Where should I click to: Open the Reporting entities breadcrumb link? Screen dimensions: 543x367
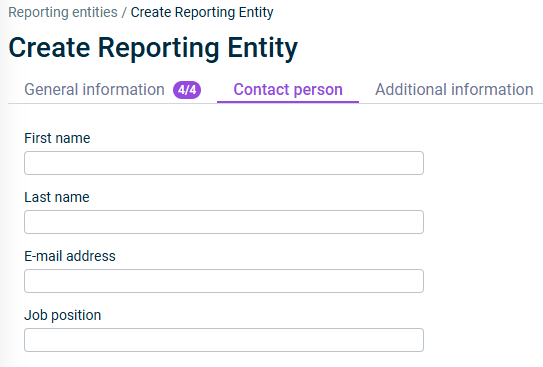click(x=63, y=12)
